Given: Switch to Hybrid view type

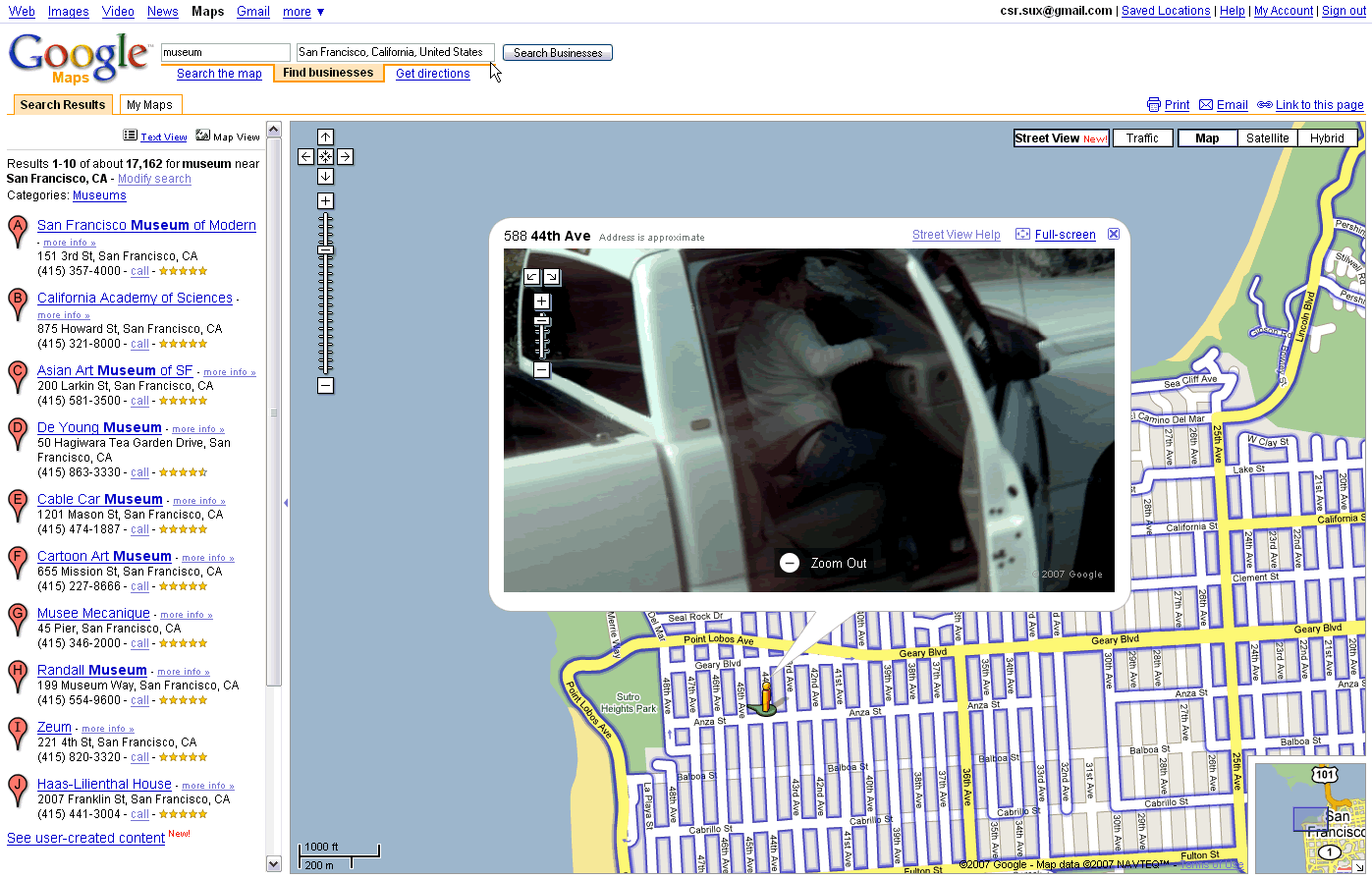Looking at the screenshot, I should tap(1327, 138).
